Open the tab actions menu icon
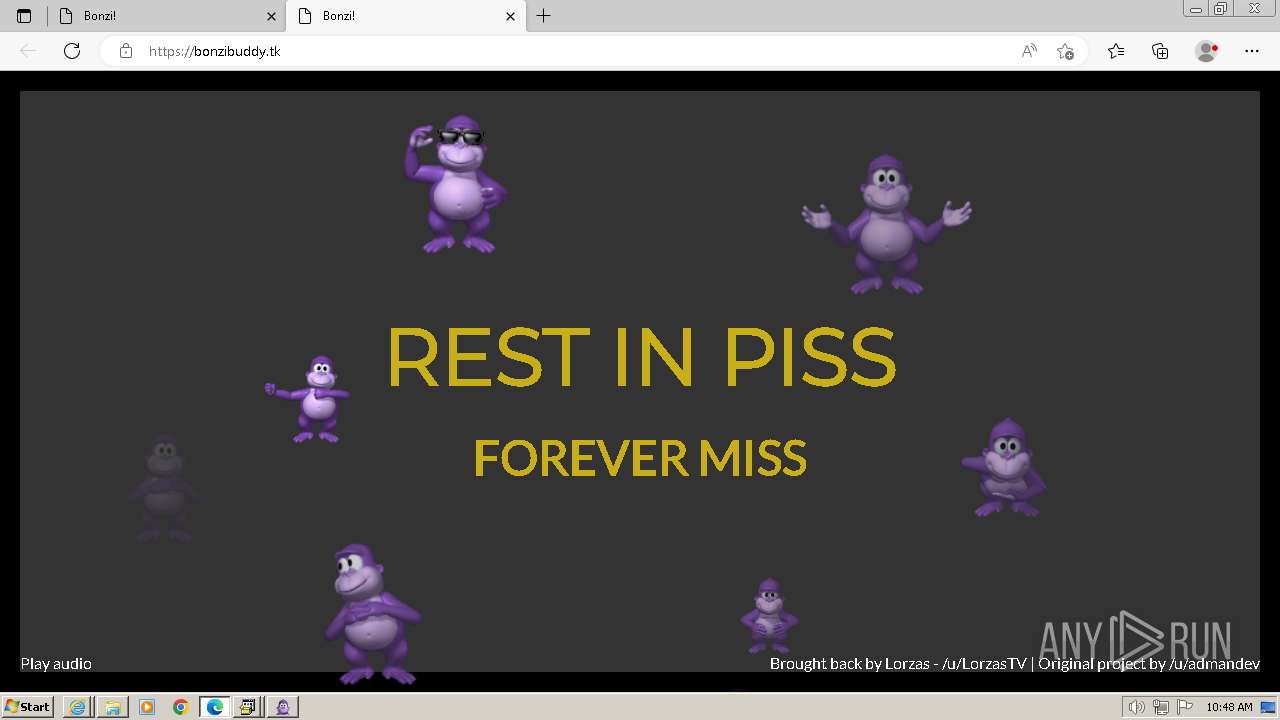Image resolution: width=1280 pixels, height=720 pixels. tap(24, 16)
